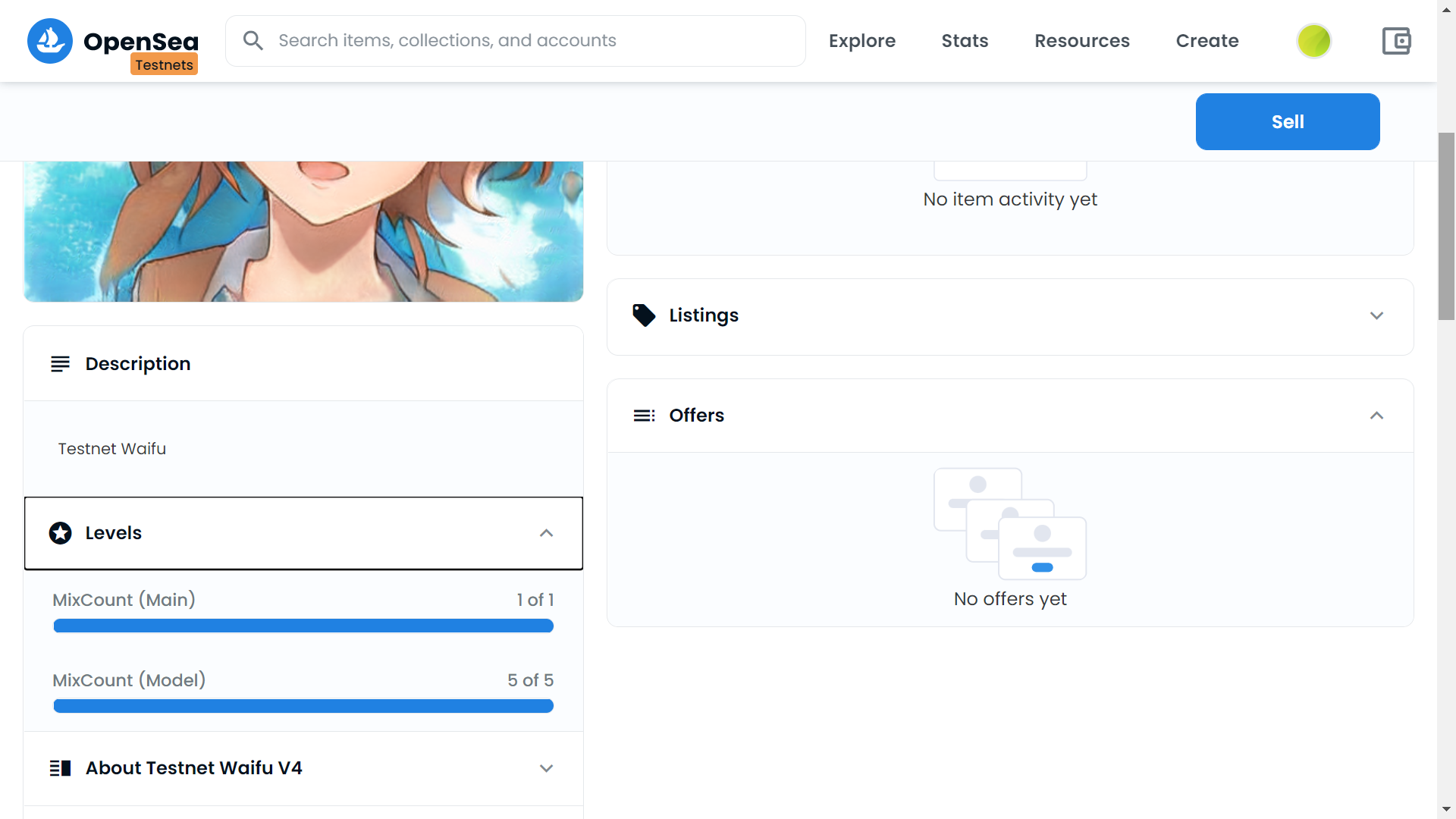This screenshot has width=1456, height=819.
Task: Click the 'No offers yet' text
Action: point(1010,599)
